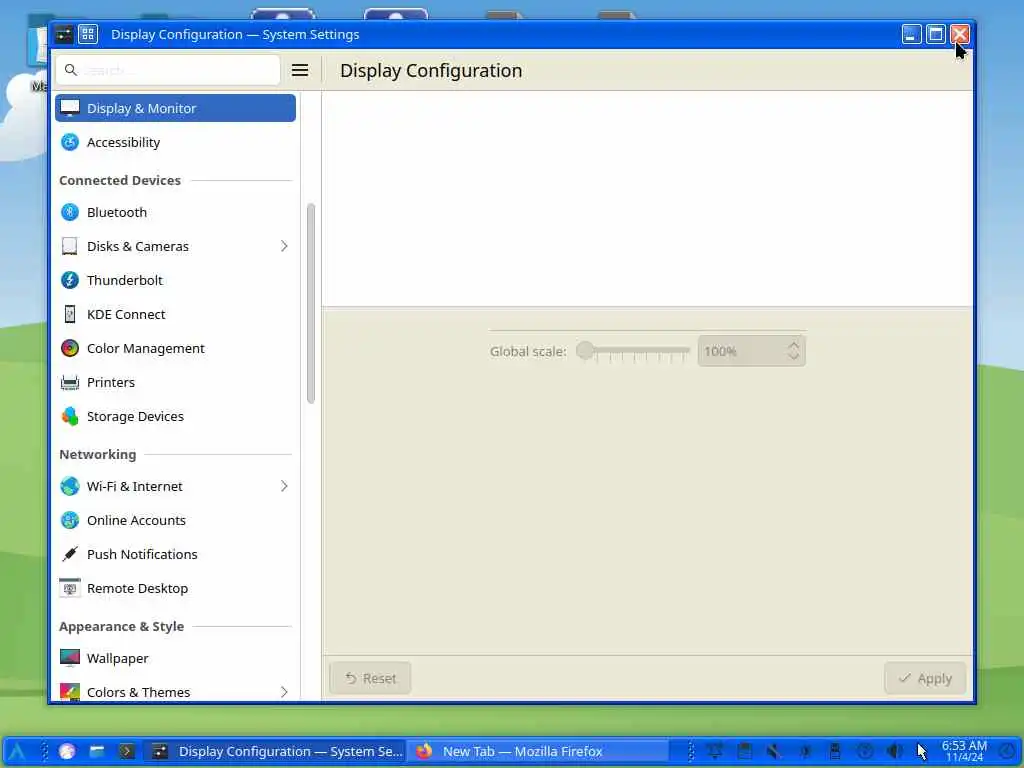Click the settings search field

168,71
